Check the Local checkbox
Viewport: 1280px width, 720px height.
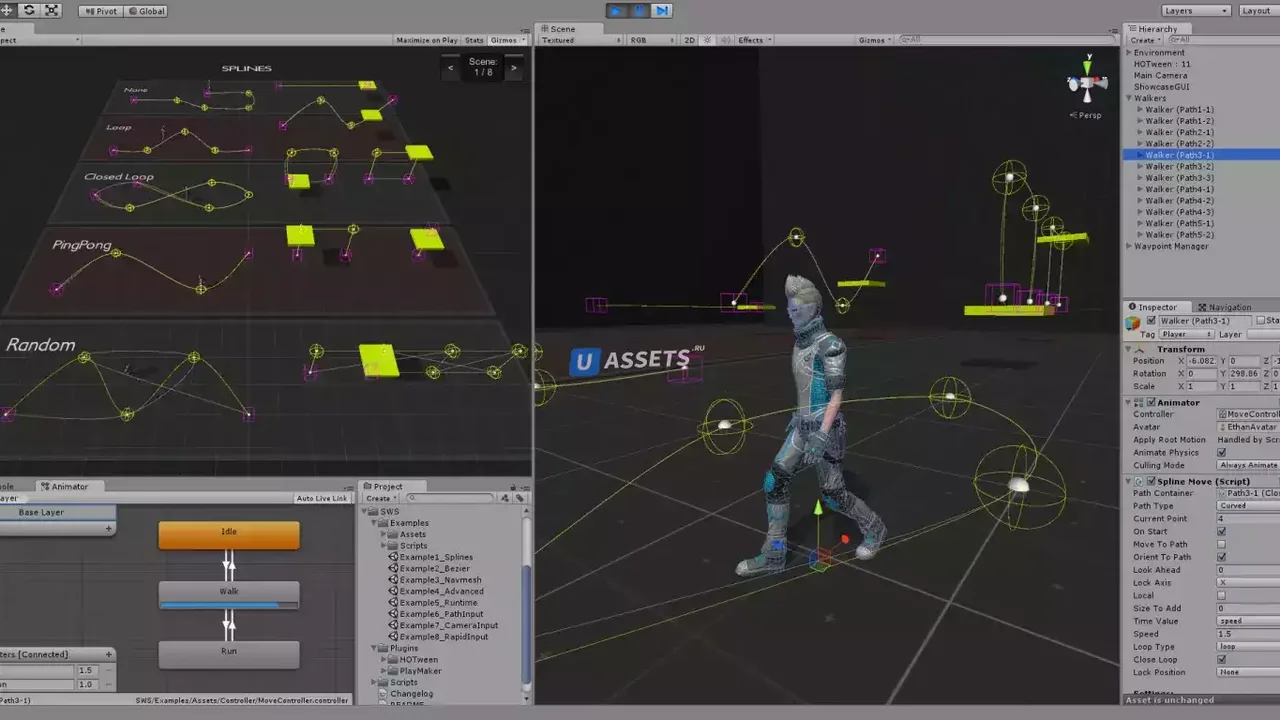1221,595
